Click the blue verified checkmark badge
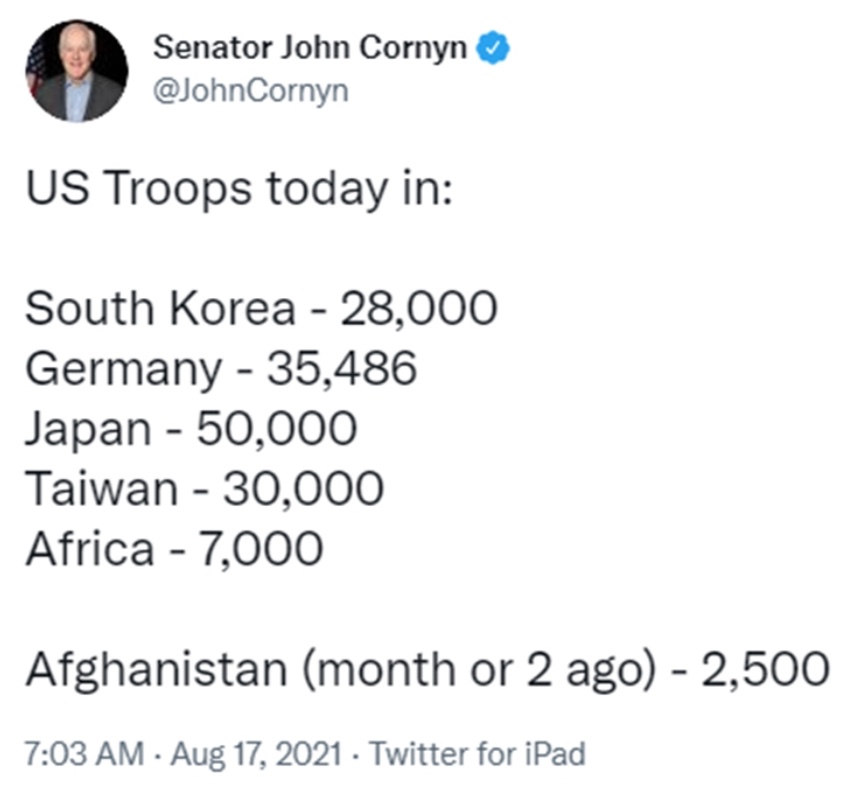The height and width of the screenshot is (804, 864). click(493, 48)
